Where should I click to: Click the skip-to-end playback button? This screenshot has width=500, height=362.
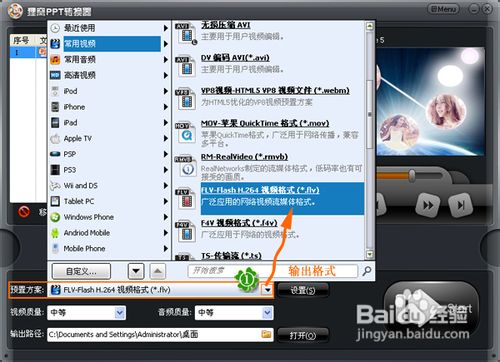point(461,205)
